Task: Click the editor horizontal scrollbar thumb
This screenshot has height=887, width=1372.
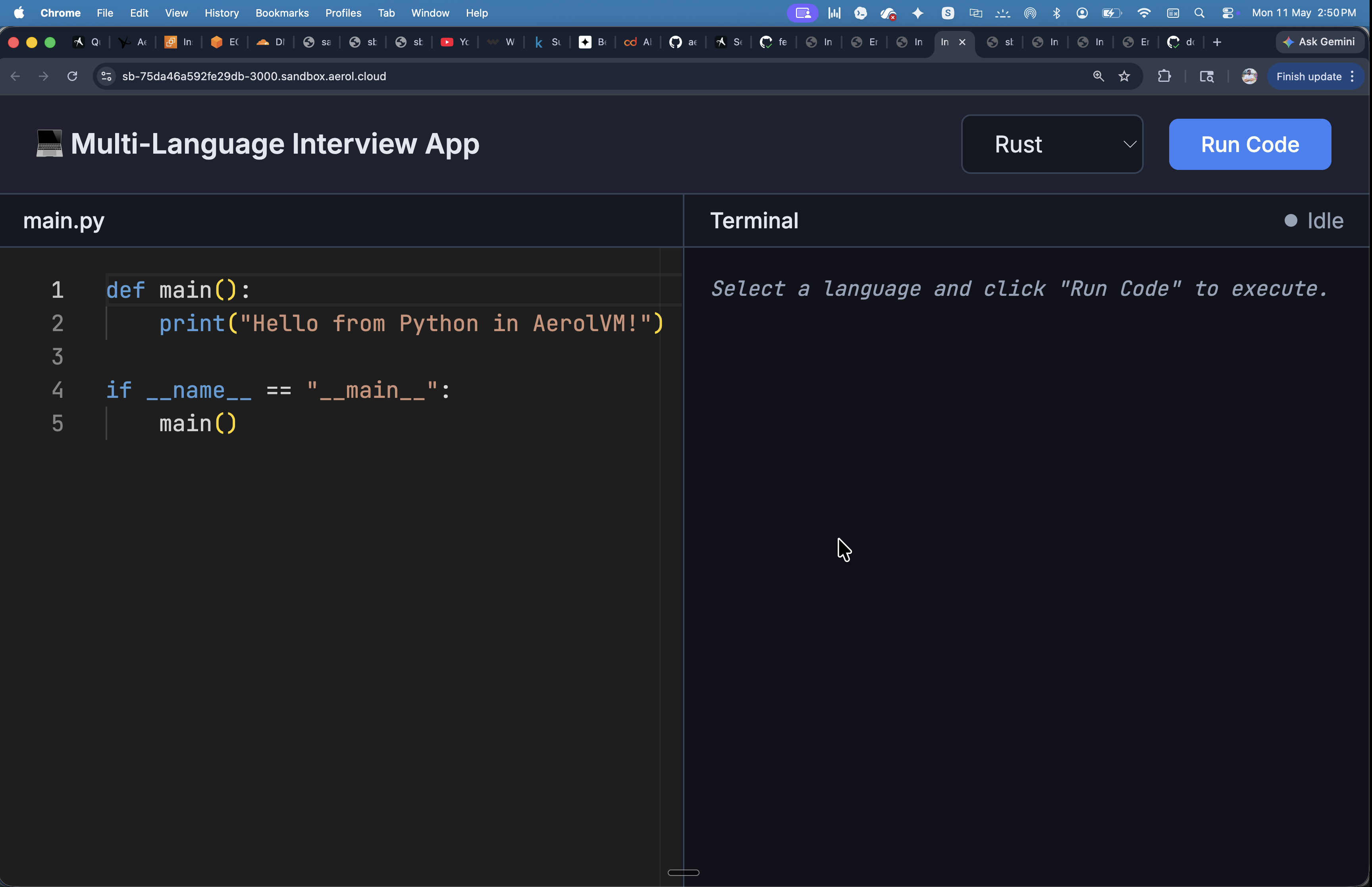Action: [x=683, y=872]
